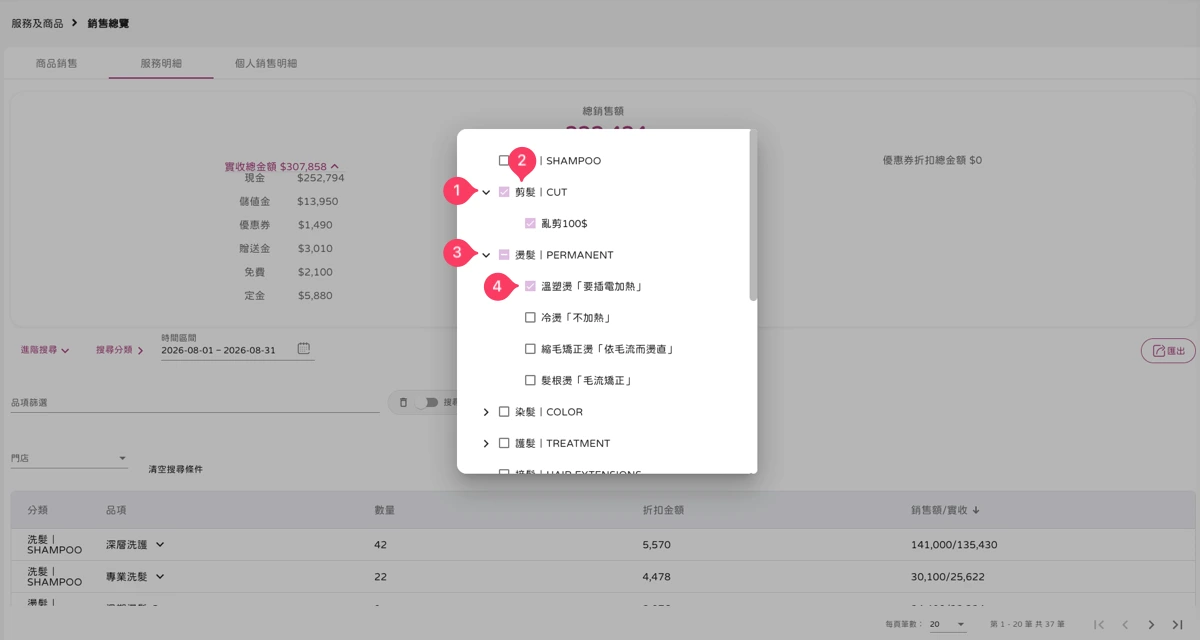Open the 門店 store dropdown
The image size is (1200, 640).
pos(69,458)
